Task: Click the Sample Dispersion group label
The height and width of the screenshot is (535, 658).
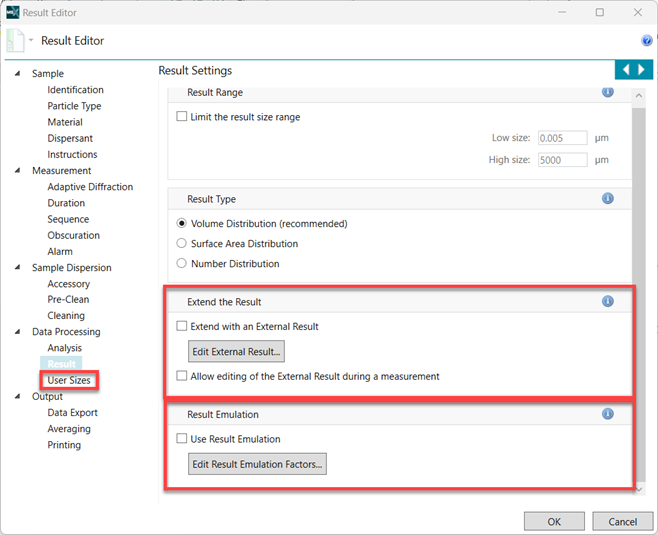Action: 72,268
